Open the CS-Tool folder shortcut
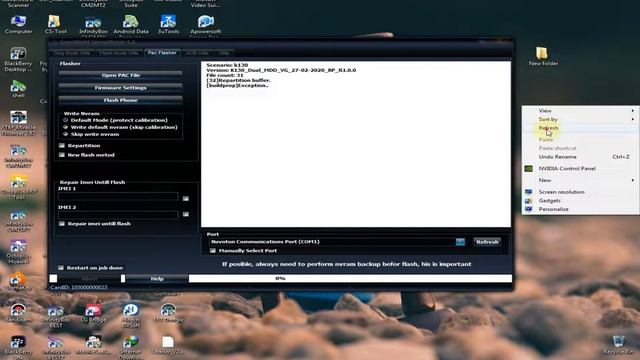This screenshot has width=640, height=360. (x=56, y=24)
